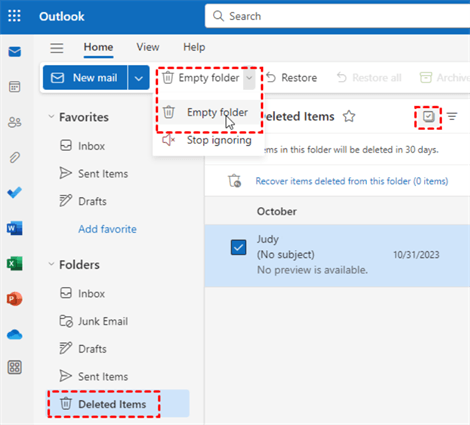Open Recover items deleted from this folder link
The height and width of the screenshot is (425, 470).
[352, 181]
